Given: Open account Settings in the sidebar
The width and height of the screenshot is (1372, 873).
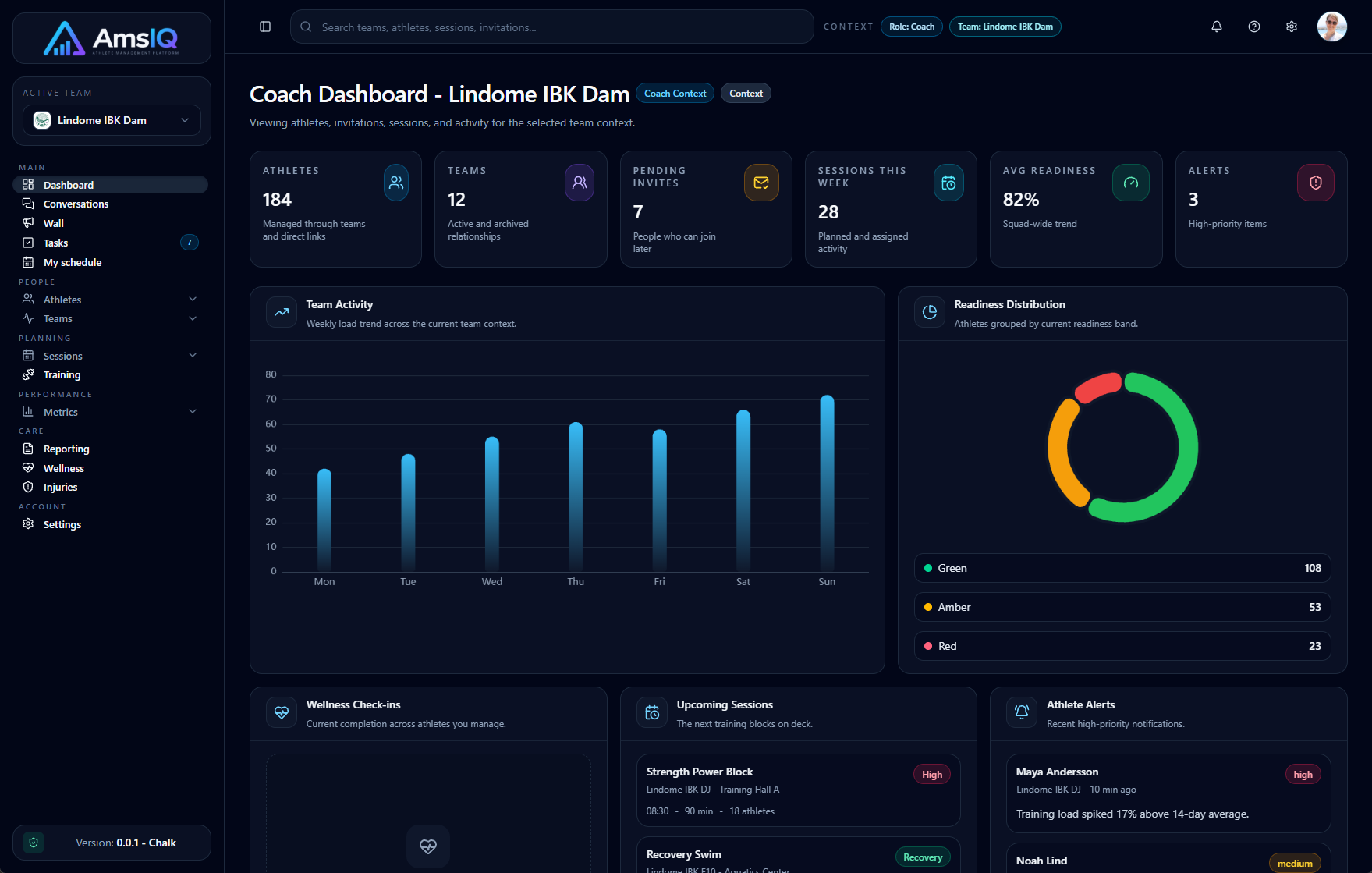Looking at the screenshot, I should tap(110, 524).
